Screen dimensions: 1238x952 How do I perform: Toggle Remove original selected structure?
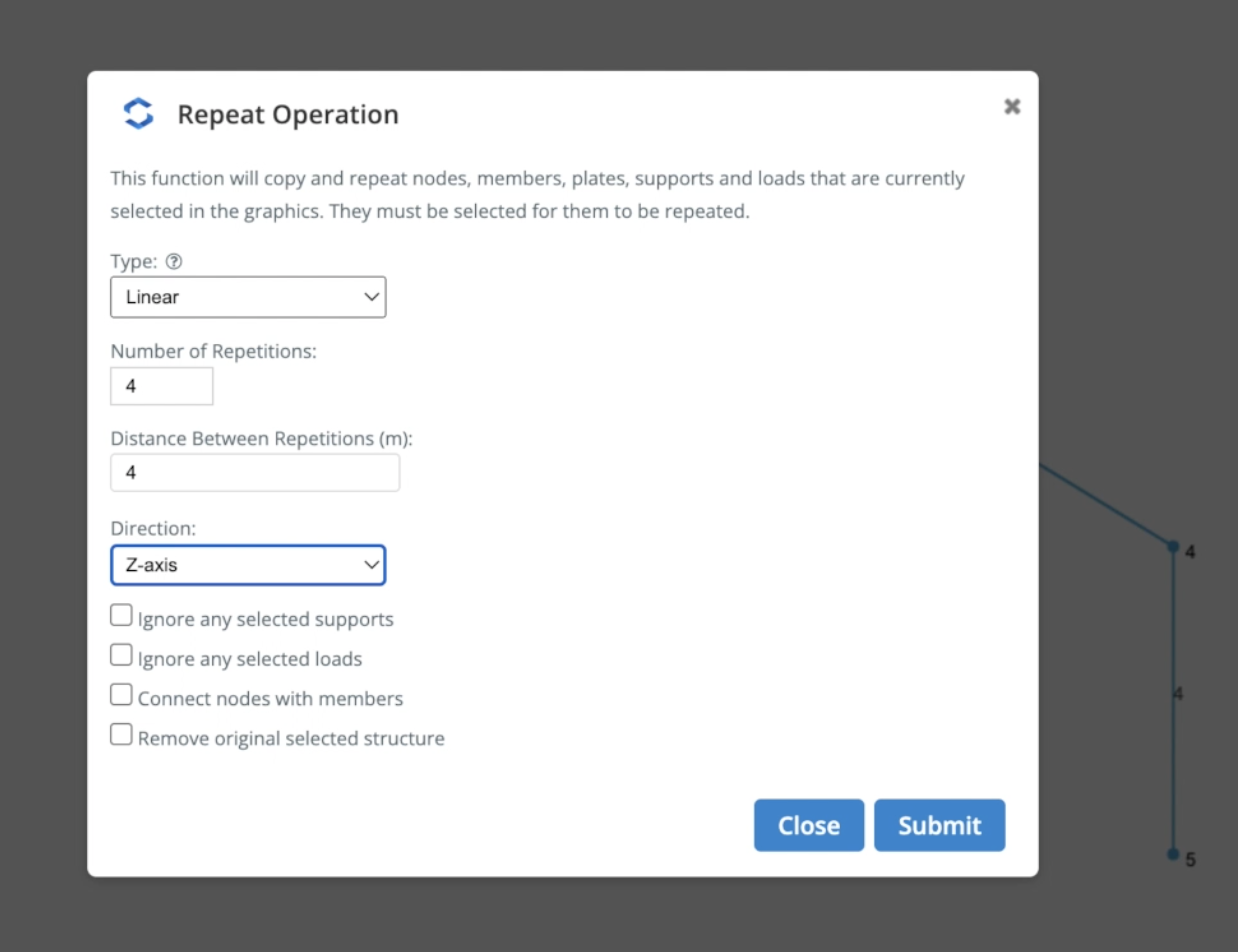(x=121, y=736)
